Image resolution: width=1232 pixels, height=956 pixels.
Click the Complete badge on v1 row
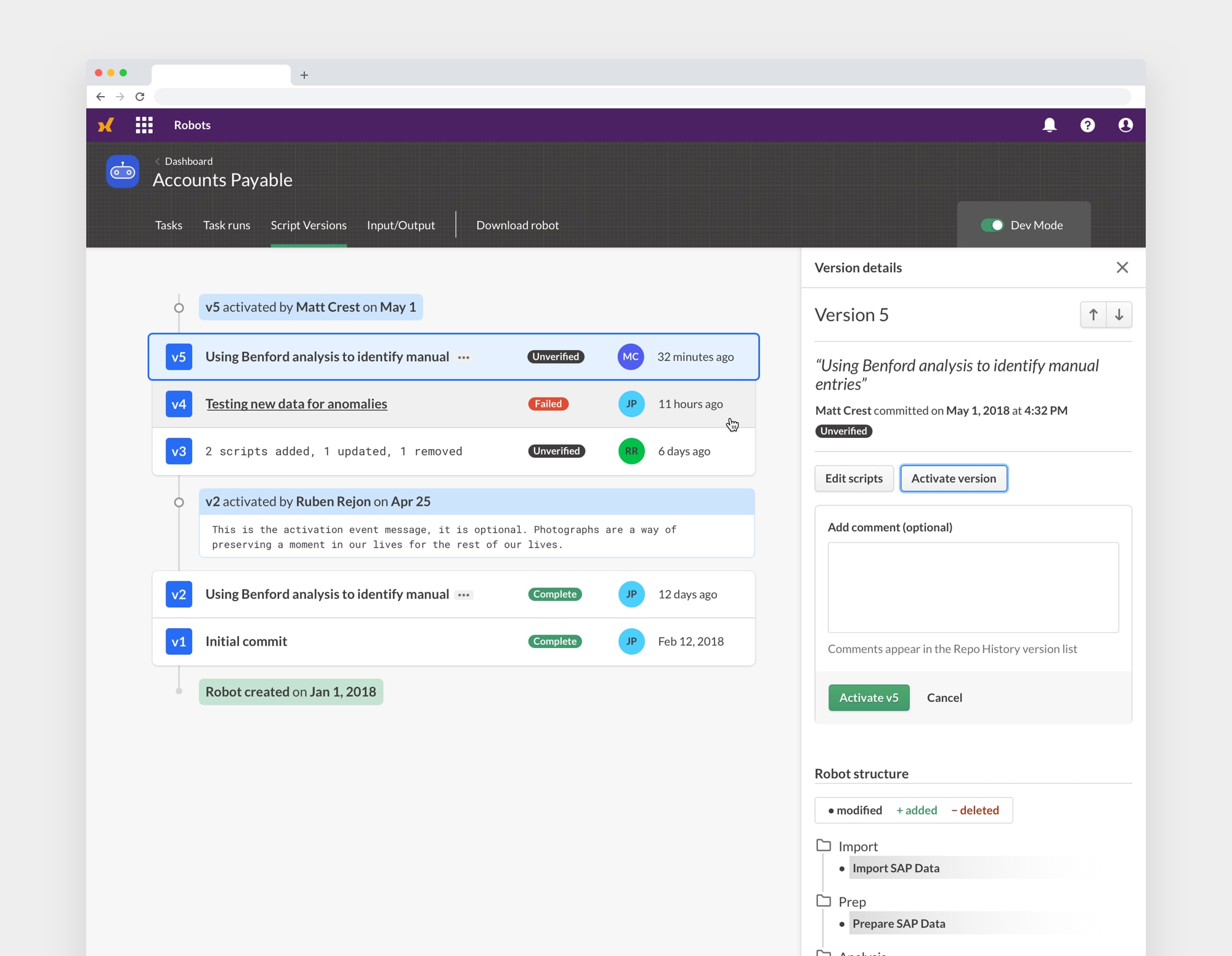[555, 641]
